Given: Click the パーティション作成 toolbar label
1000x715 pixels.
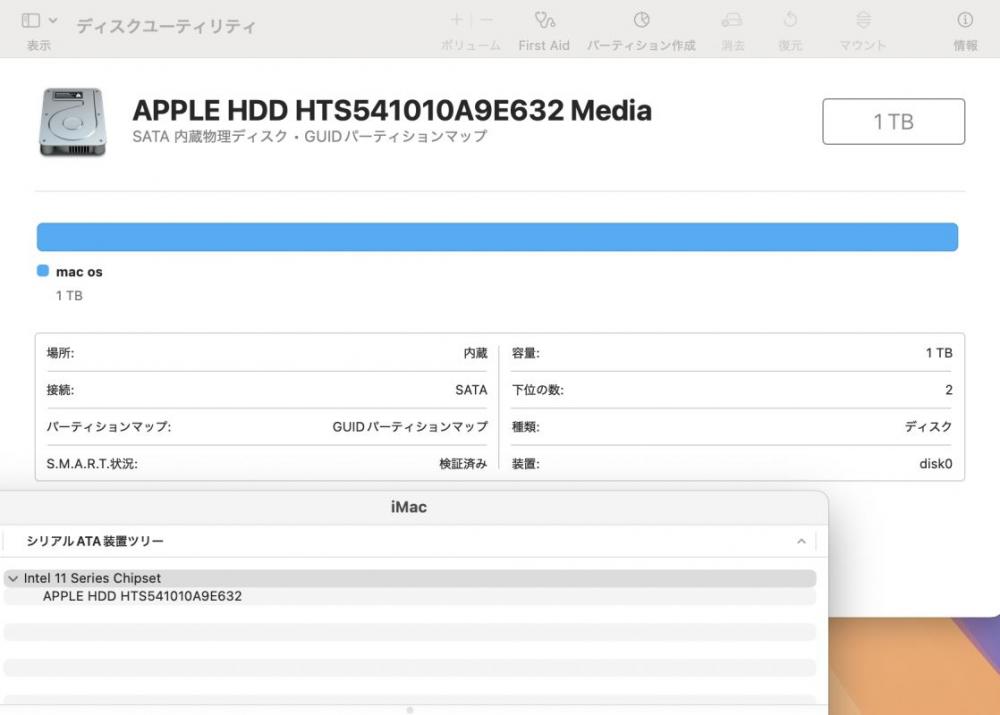Looking at the screenshot, I should coord(641,45).
